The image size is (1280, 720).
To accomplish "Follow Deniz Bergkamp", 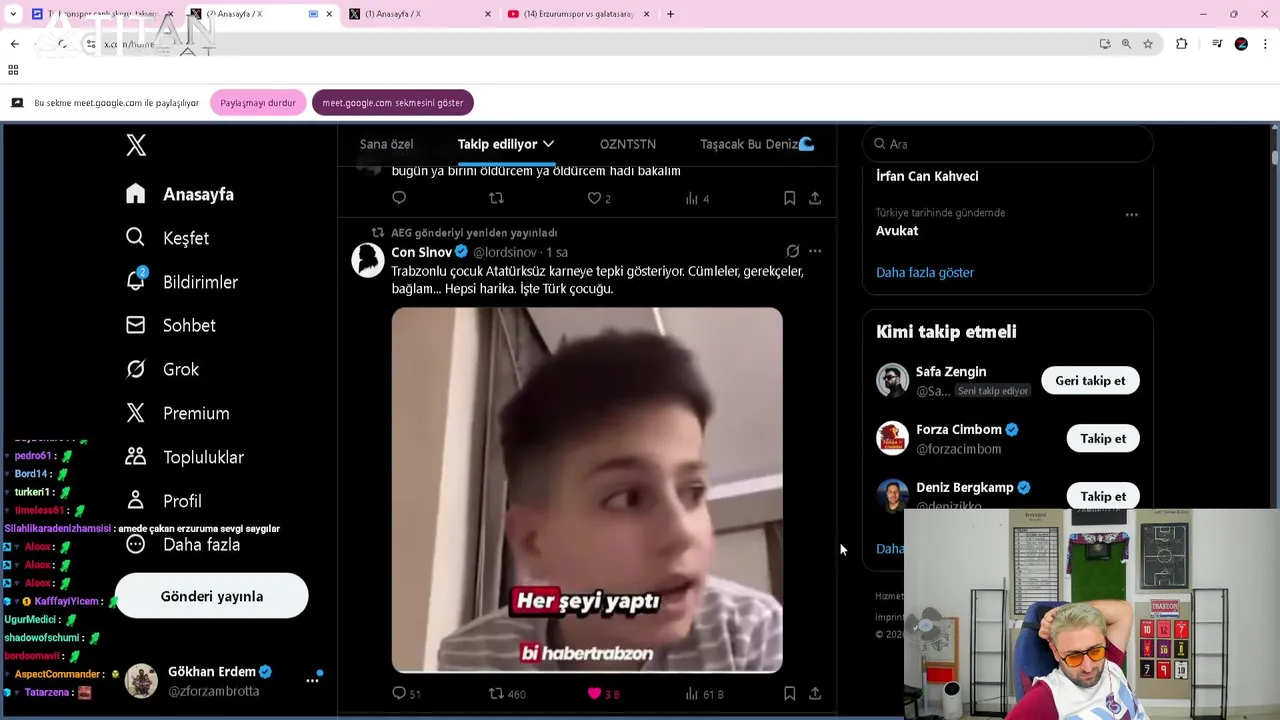I will 1103,496.
